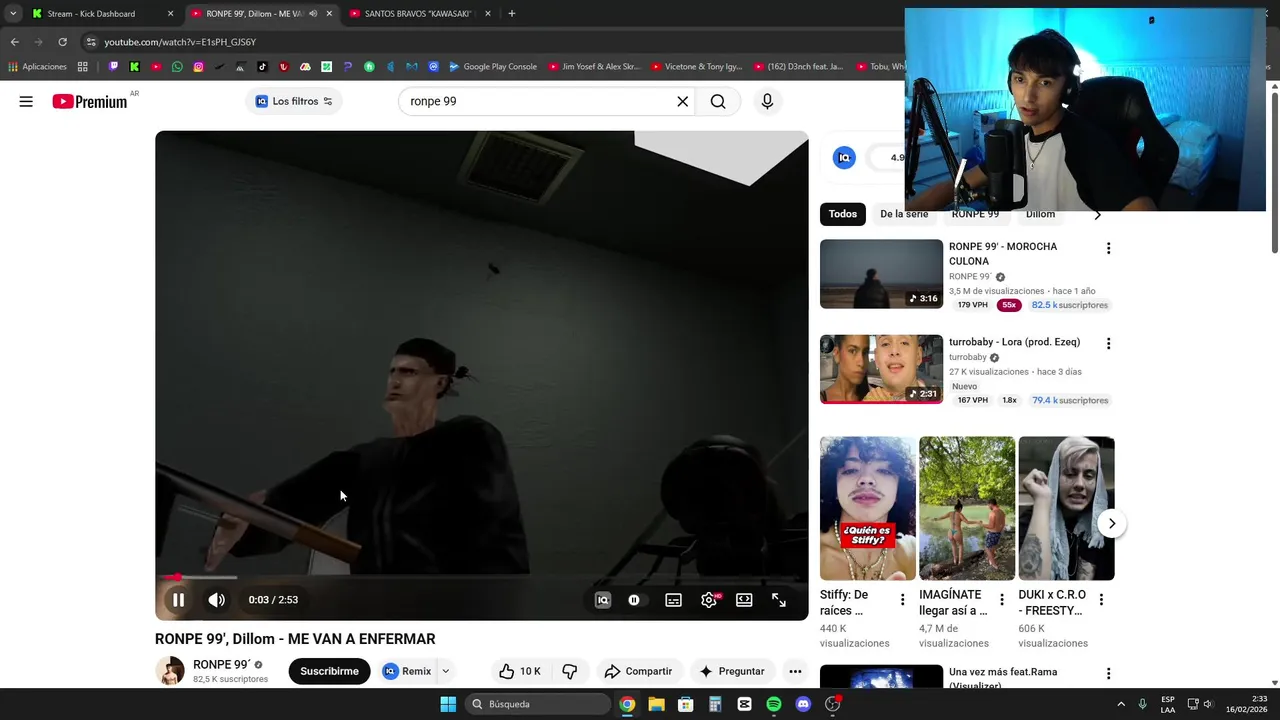Open more actions under the video
This screenshot has height=720, width=1280.
[795, 671]
